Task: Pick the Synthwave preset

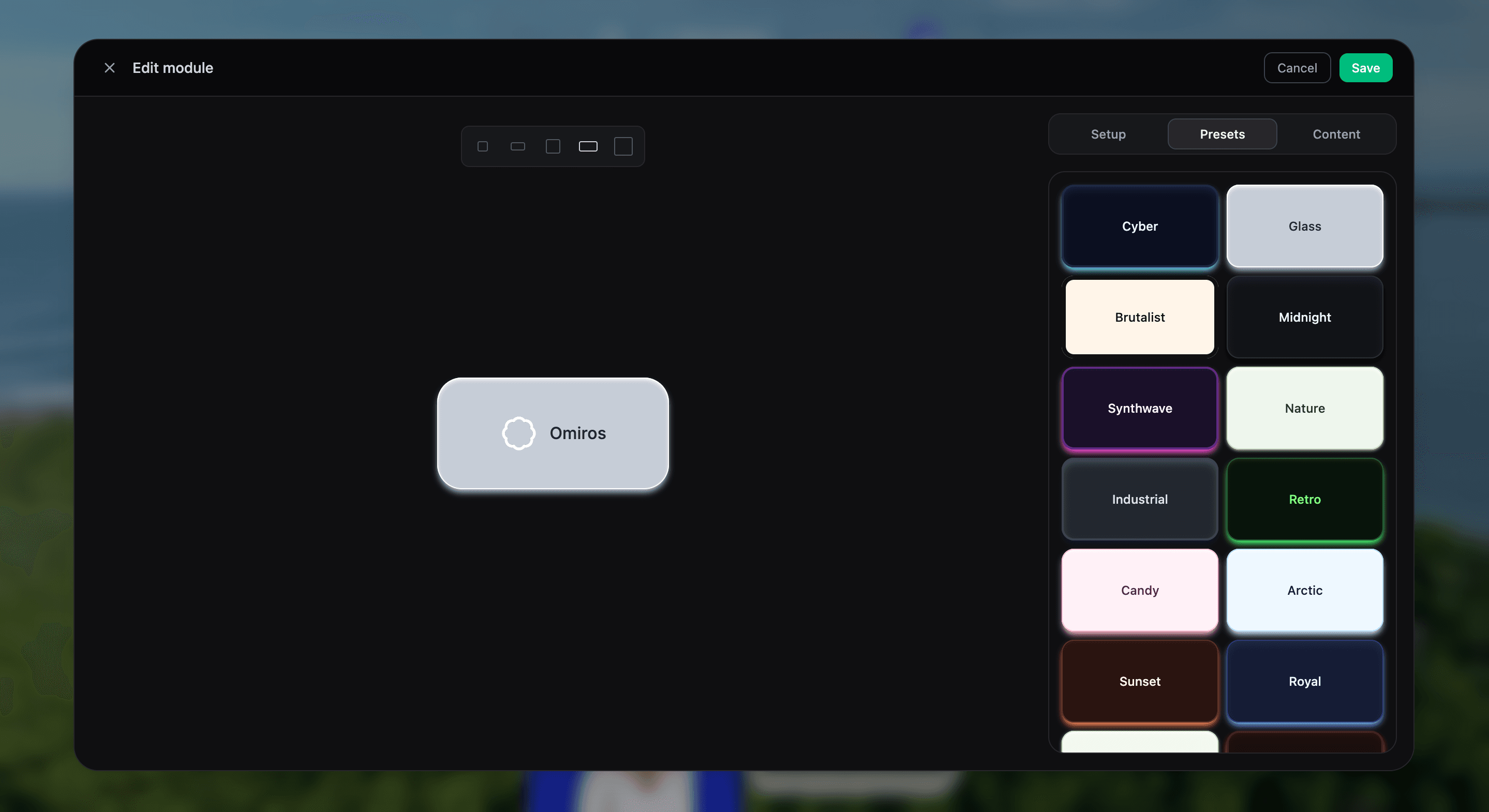Action: pyautogui.click(x=1139, y=408)
